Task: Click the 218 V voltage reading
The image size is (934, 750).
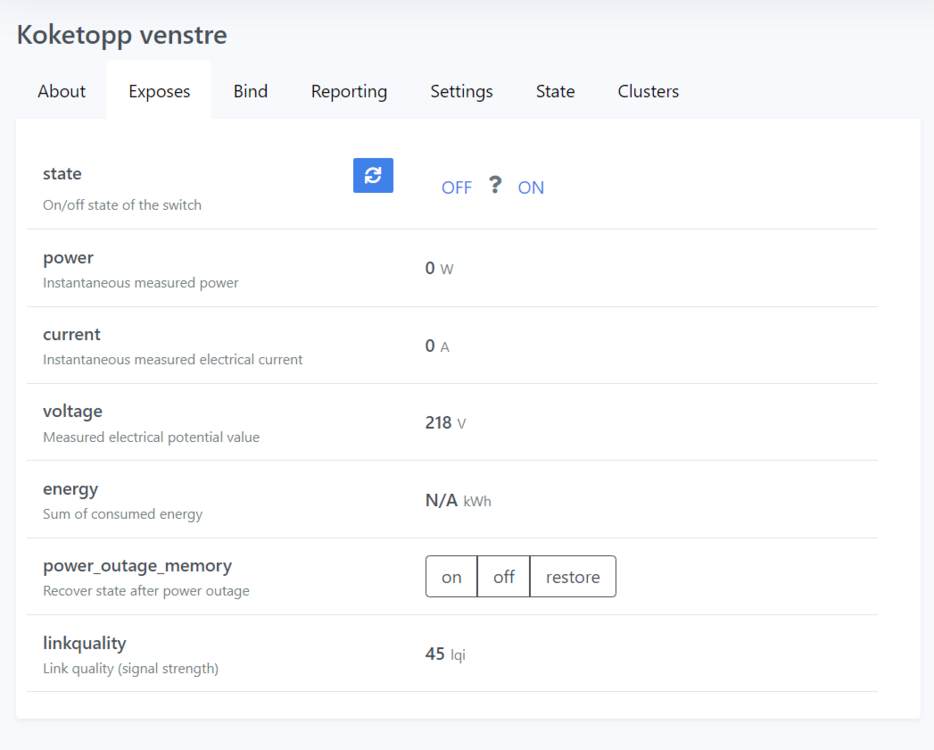Action: 445,423
